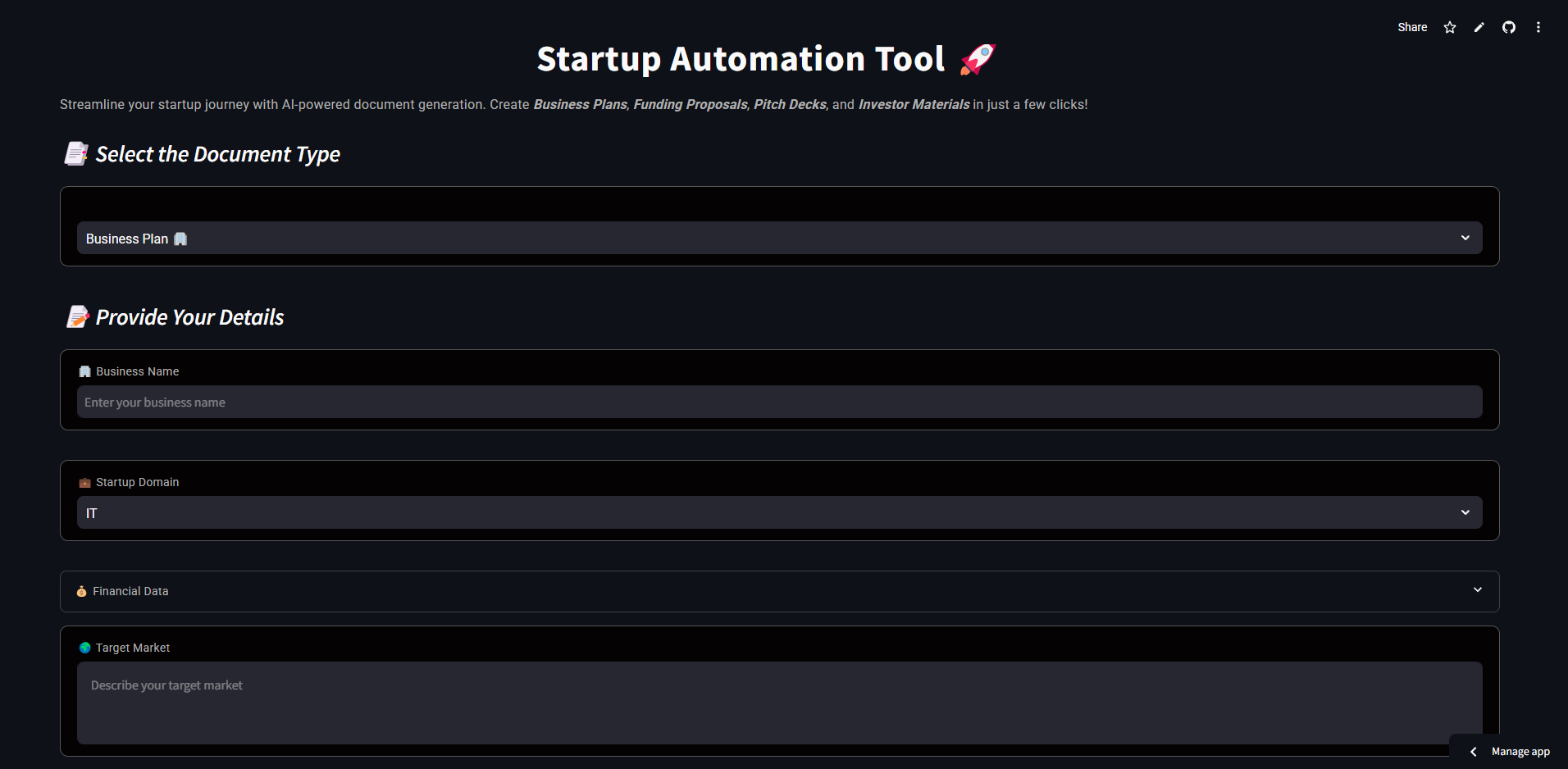Open the GitHub repository icon

pyautogui.click(x=1509, y=28)
